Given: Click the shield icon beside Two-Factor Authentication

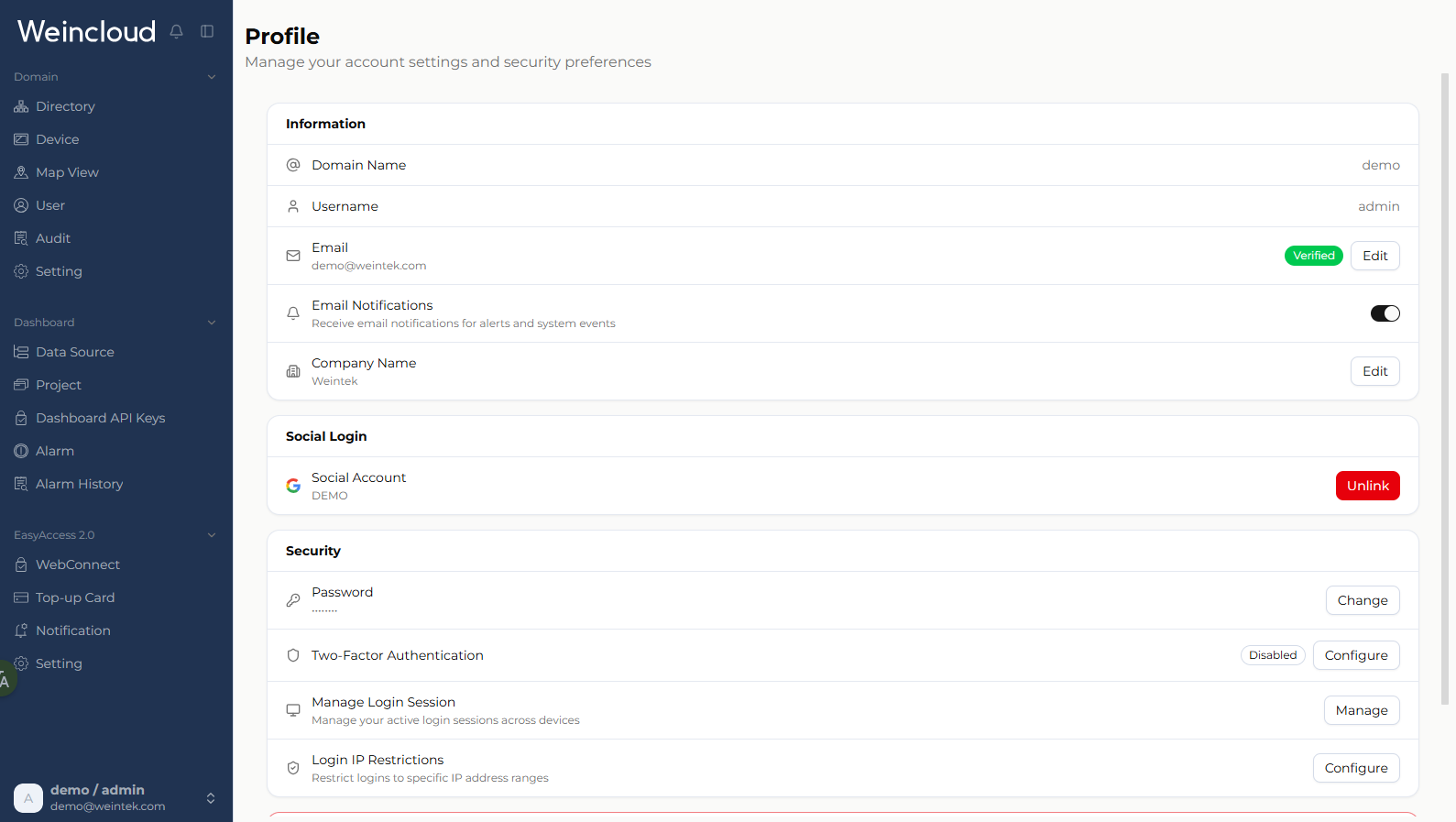Looking at the screenshot, I should pyautogui.click(x=293, y=655).
